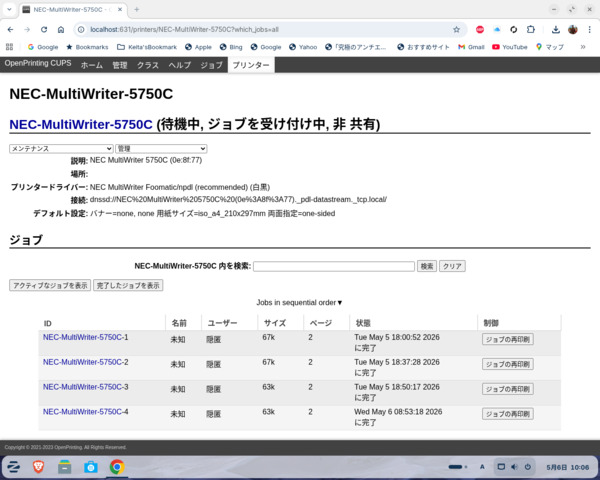Image resolution: width=600 pixels, height=480 pixels.
Task: Open the Bing bookmark
Action: coord(231,47)
